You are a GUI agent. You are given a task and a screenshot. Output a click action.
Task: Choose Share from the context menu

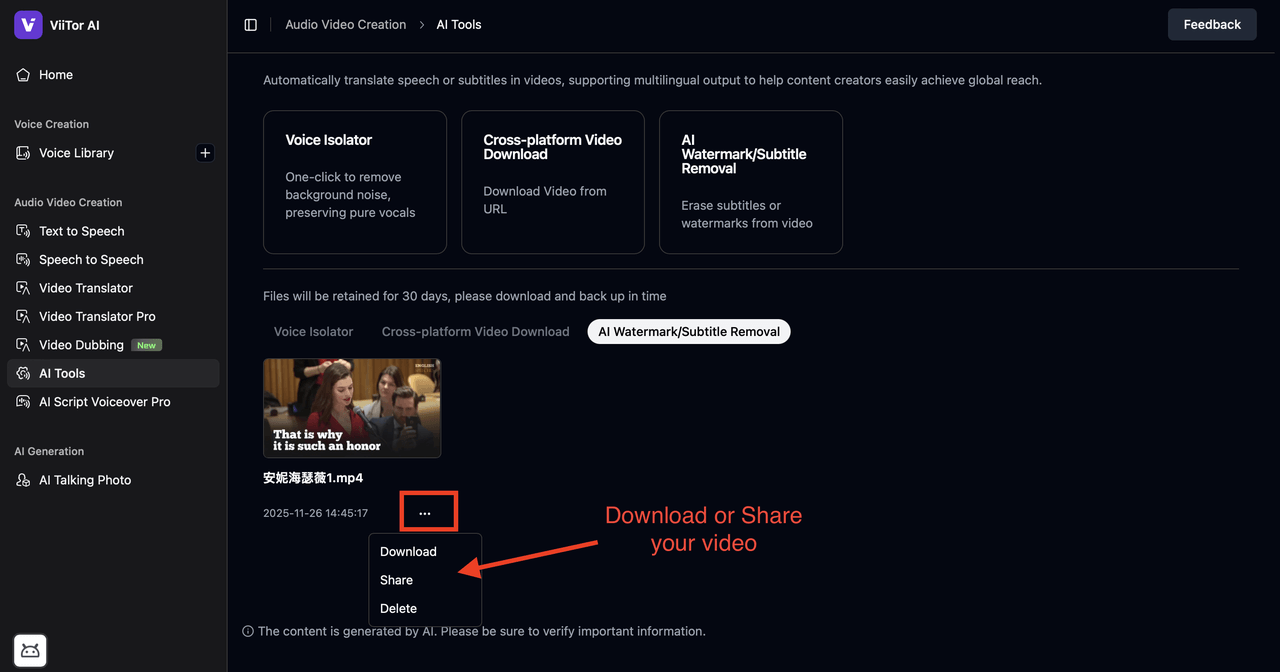point(396,580)
